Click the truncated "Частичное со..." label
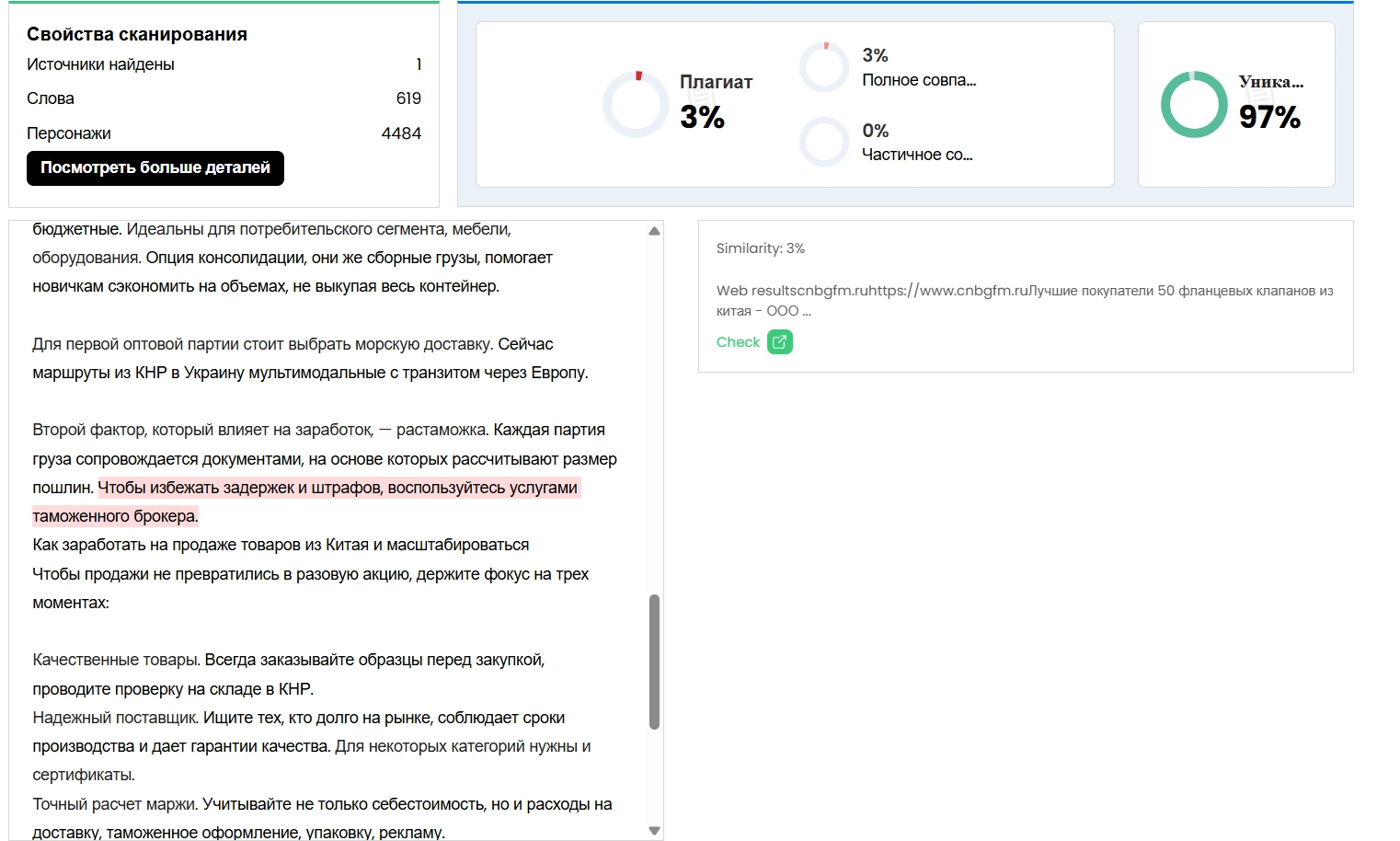Image resolution: width=1400 pixels, height=841 pixels. click(916, 155)
